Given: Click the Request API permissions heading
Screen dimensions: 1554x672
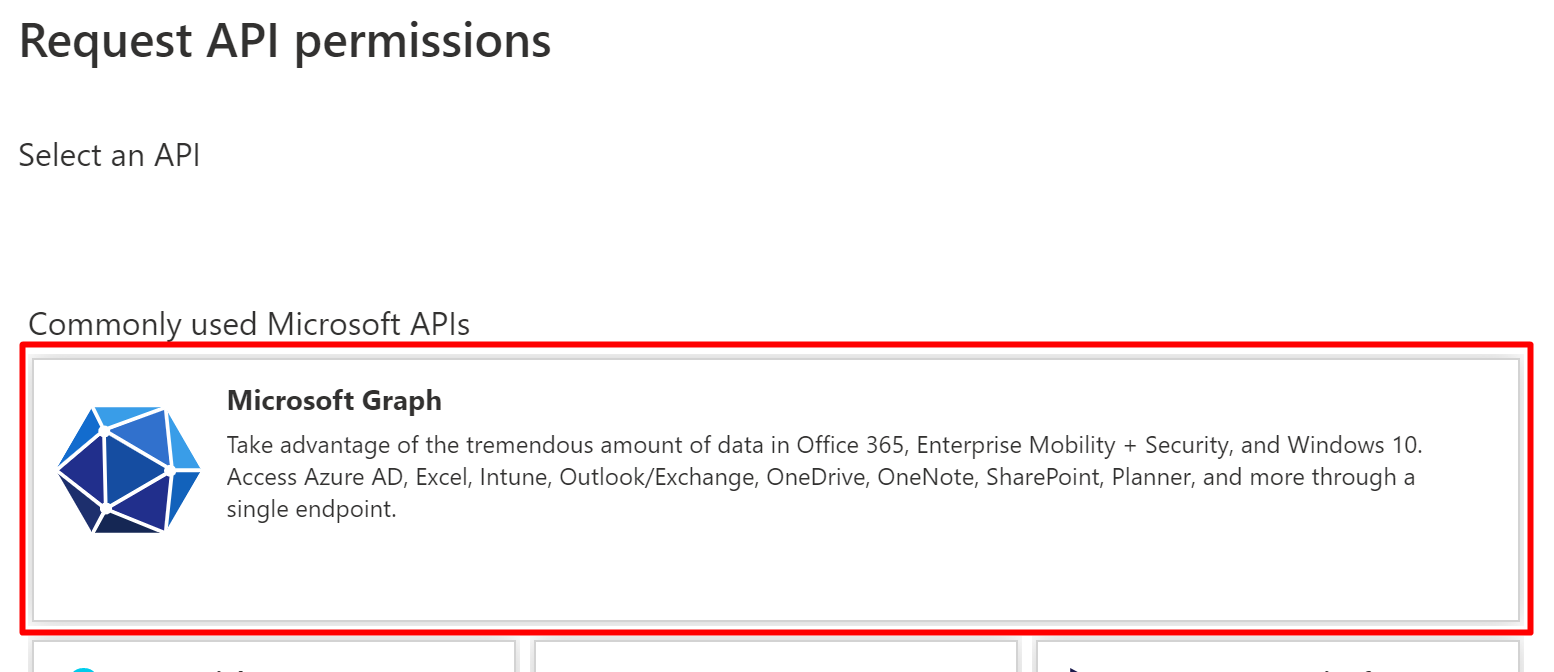Looking at the screenshot, I should click(285, 40).
